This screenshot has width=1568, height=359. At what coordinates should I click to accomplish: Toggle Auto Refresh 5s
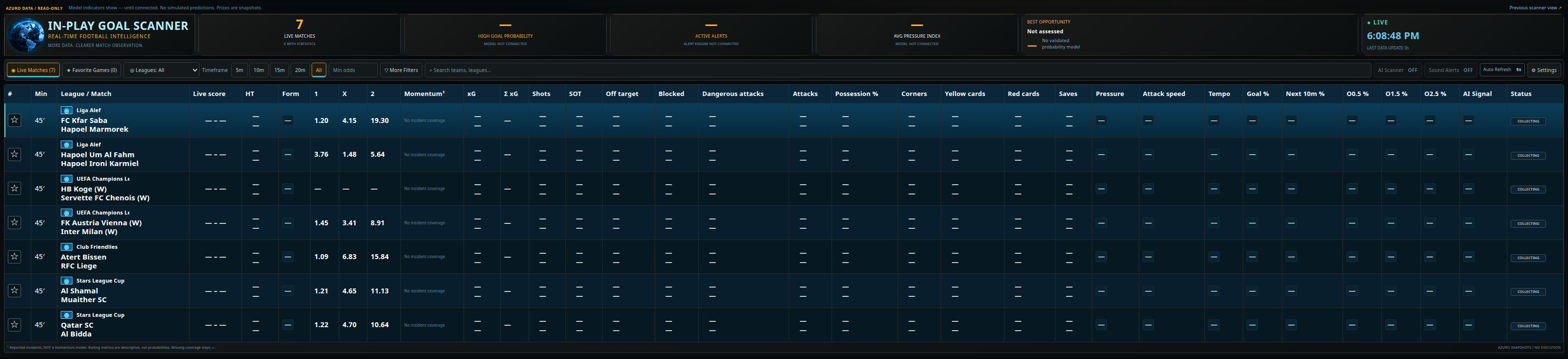coord(1502,70)
